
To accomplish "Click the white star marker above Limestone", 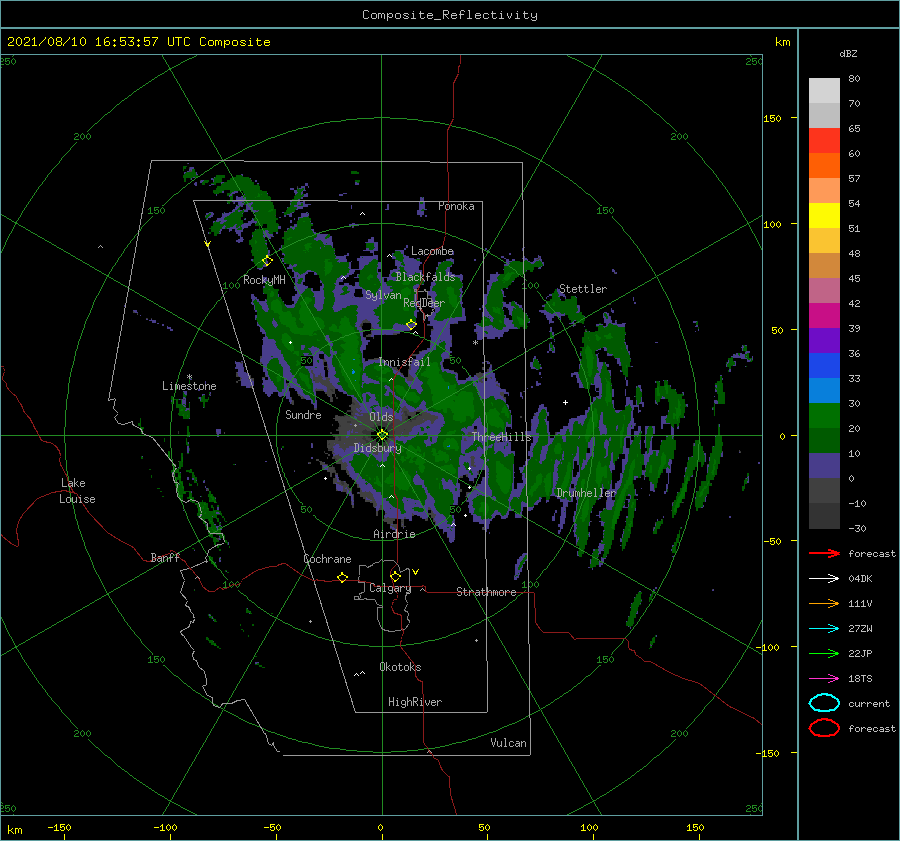I will [189, 377].
